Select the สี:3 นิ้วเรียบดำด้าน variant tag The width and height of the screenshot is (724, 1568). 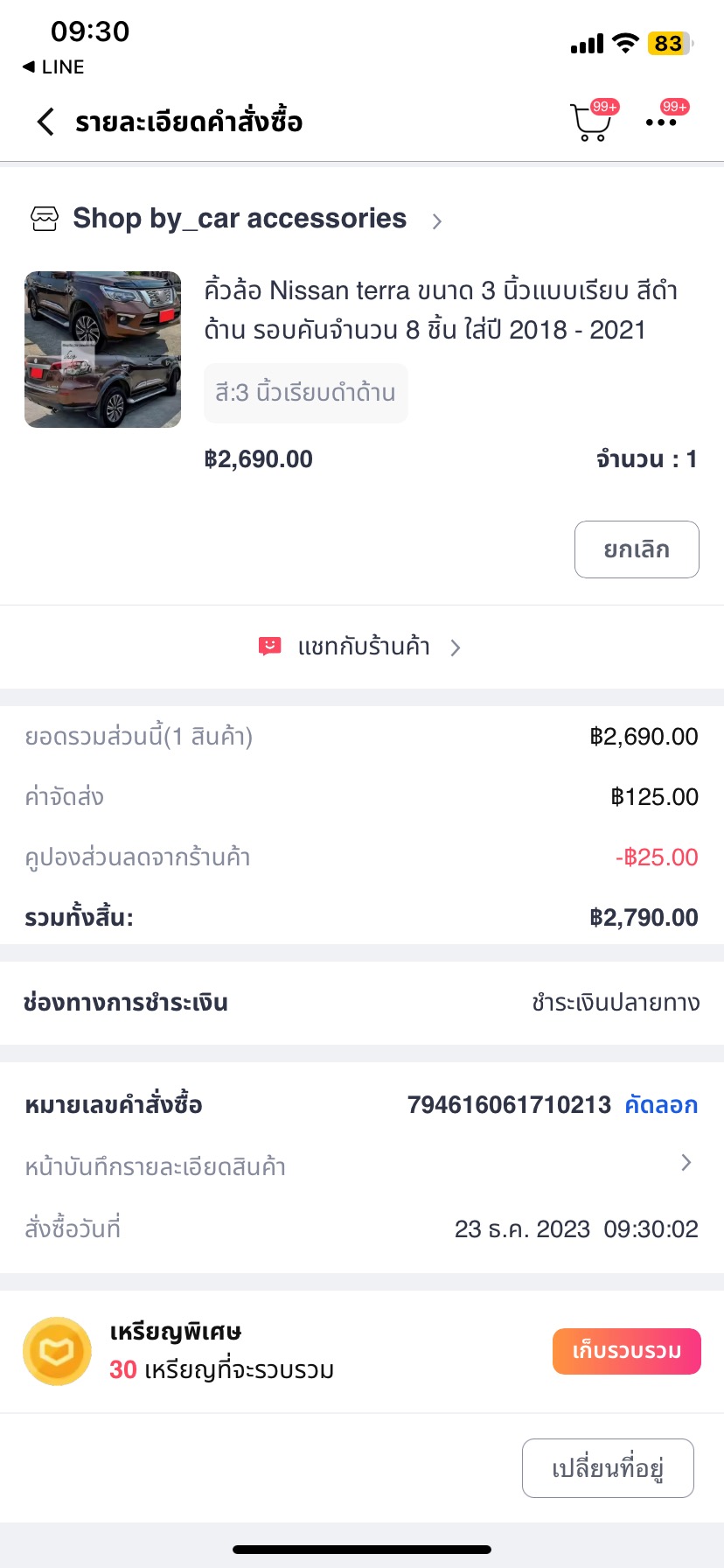pyautogui.click(x=305, y=393)
